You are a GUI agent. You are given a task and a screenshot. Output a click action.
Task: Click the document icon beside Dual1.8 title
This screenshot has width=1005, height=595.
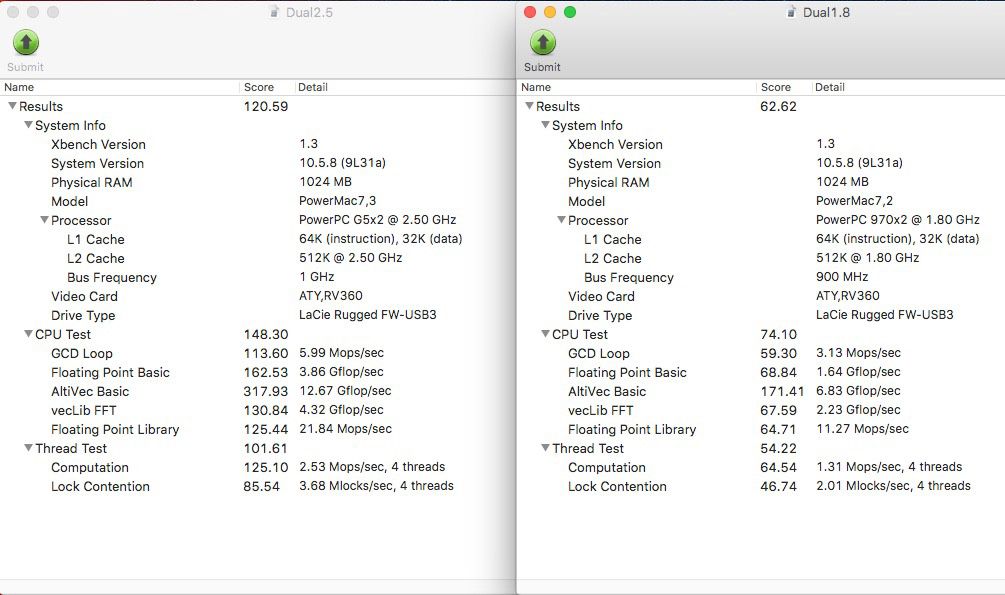pyautogui.click(x=792, y=12)
